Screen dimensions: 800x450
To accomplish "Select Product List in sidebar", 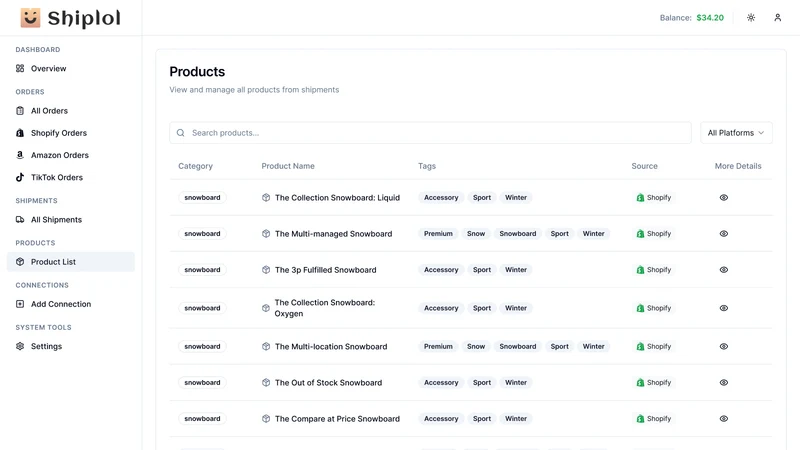I will (71, 262).
